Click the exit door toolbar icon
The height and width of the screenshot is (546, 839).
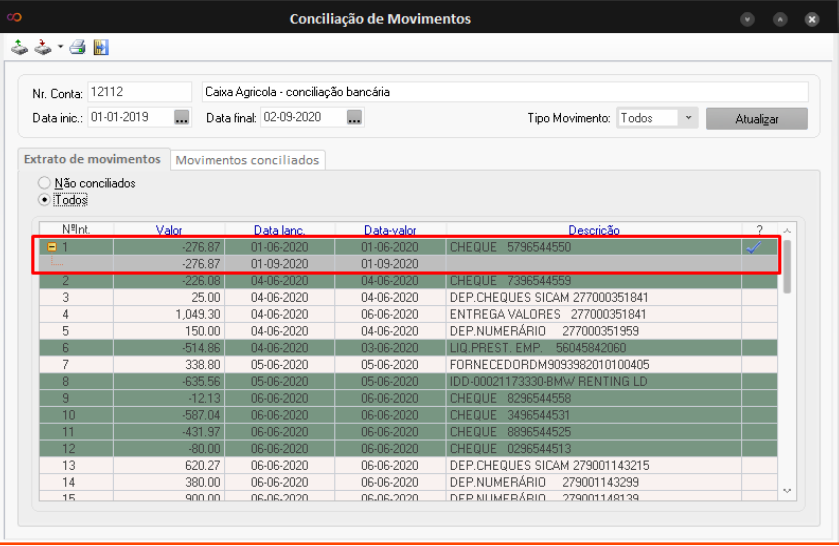coord(100,47)
